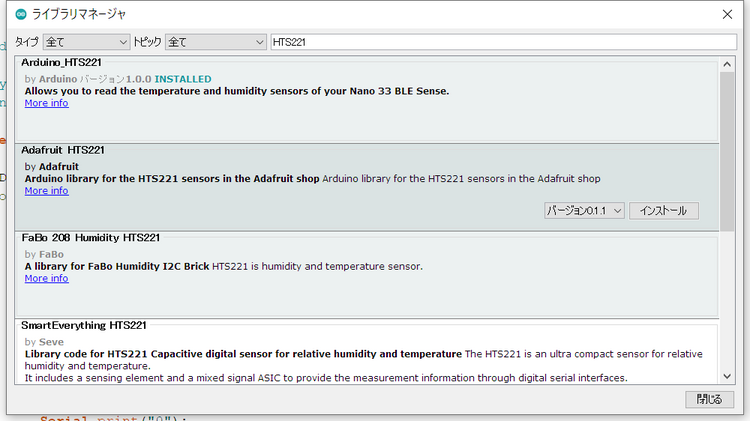Click the ライブラリマネージャ title bar text
Image resolution: width=750 pixels, height=421 pixels.
(x=79, y=14)
